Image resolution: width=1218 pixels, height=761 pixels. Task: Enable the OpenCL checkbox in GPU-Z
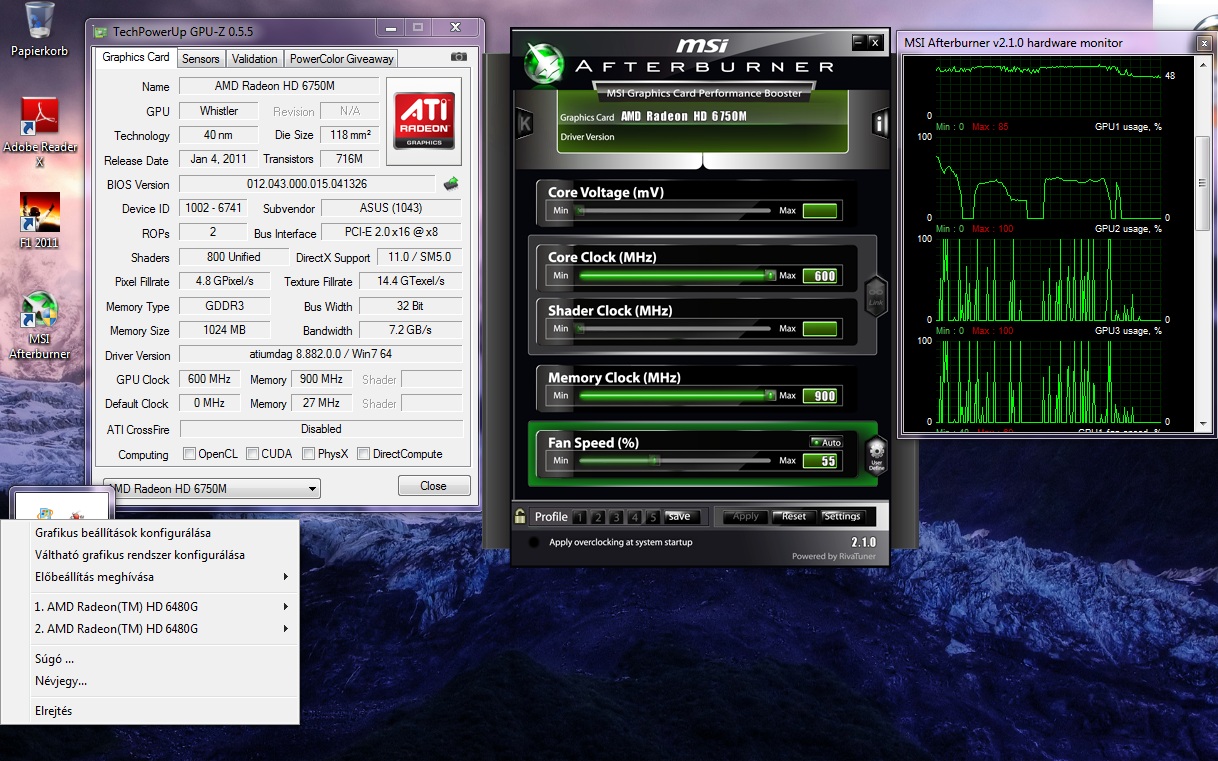189,454
